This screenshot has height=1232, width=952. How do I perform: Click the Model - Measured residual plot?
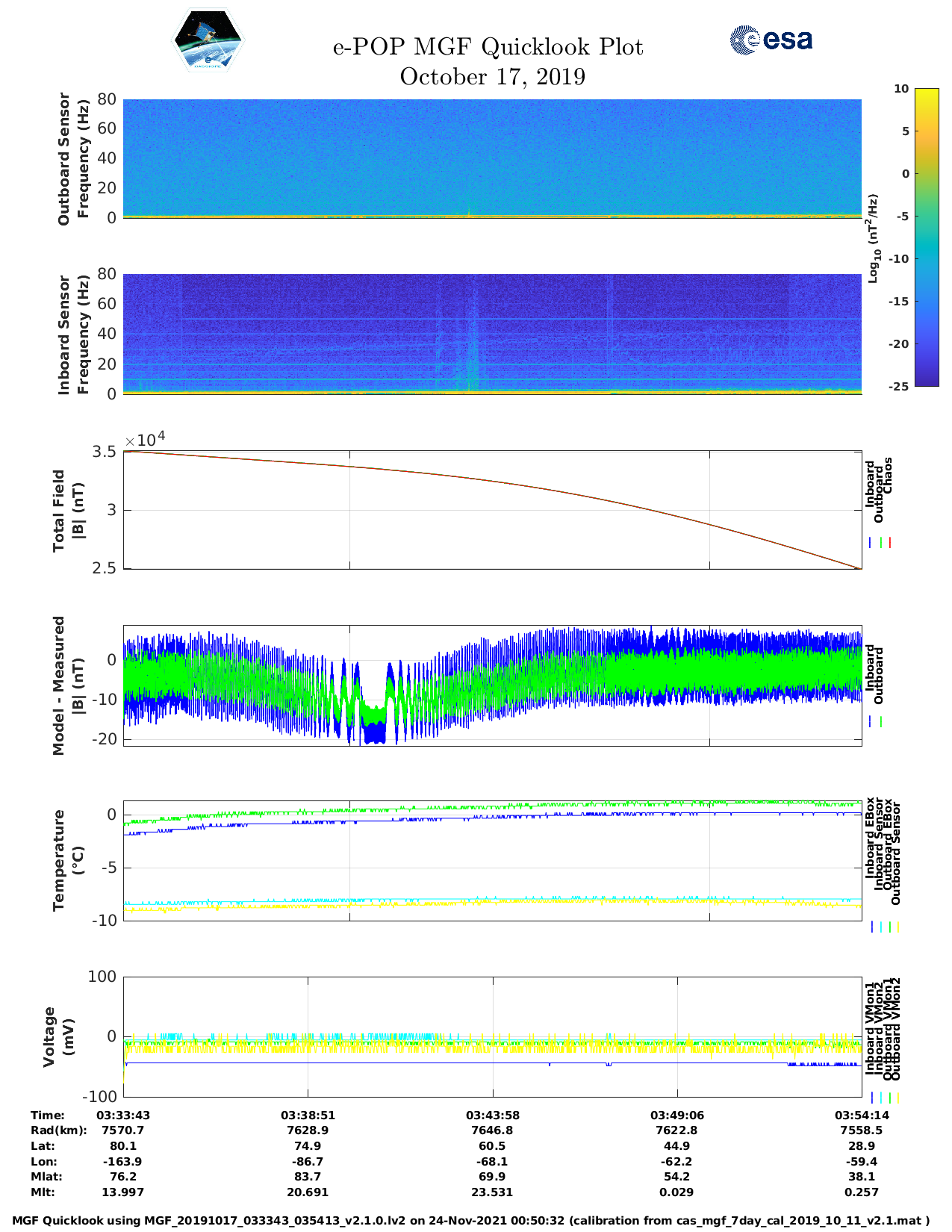[x=492, y=685]
